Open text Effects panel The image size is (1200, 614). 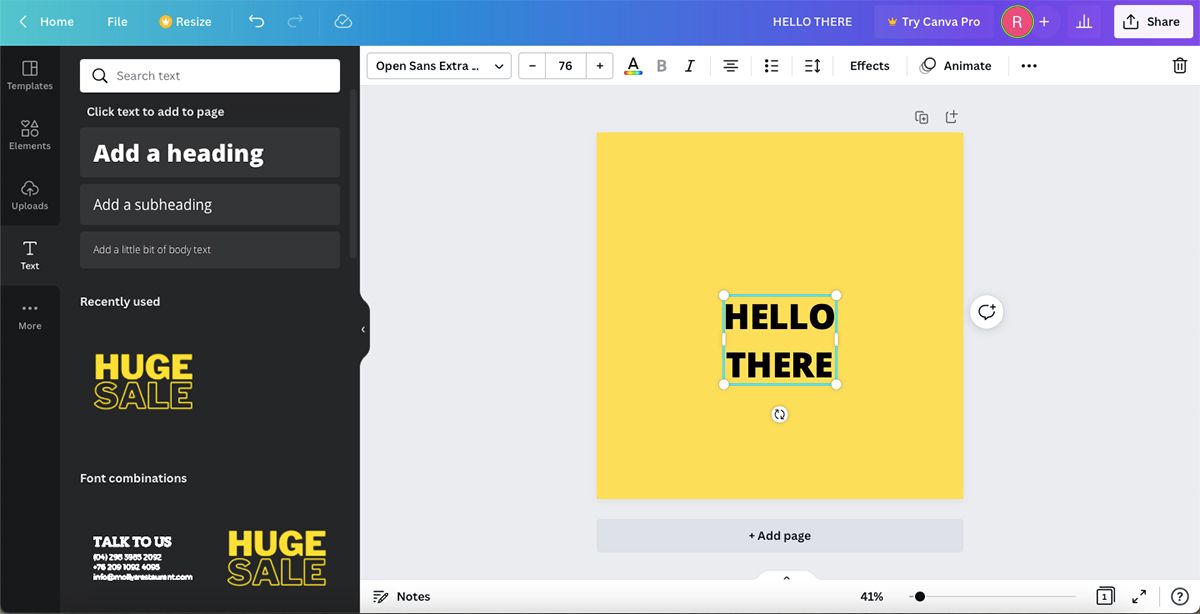869,66
